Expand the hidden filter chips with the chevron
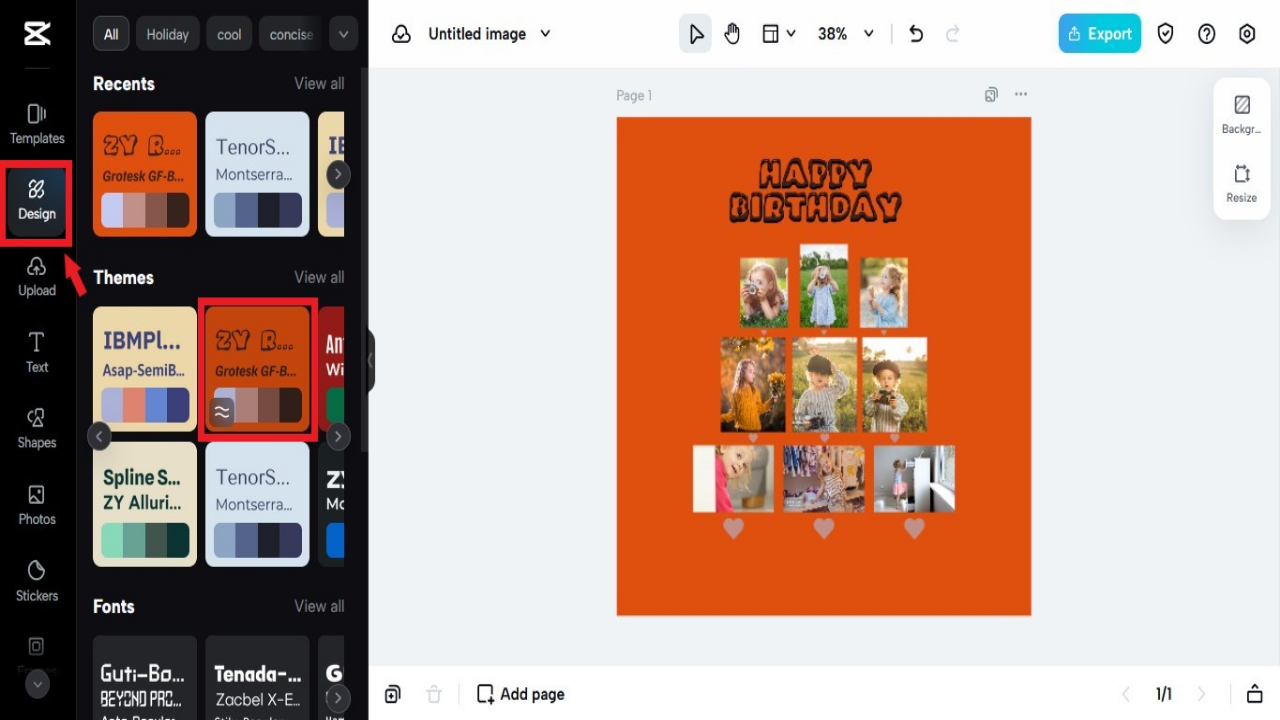 [x=343, y=33]
